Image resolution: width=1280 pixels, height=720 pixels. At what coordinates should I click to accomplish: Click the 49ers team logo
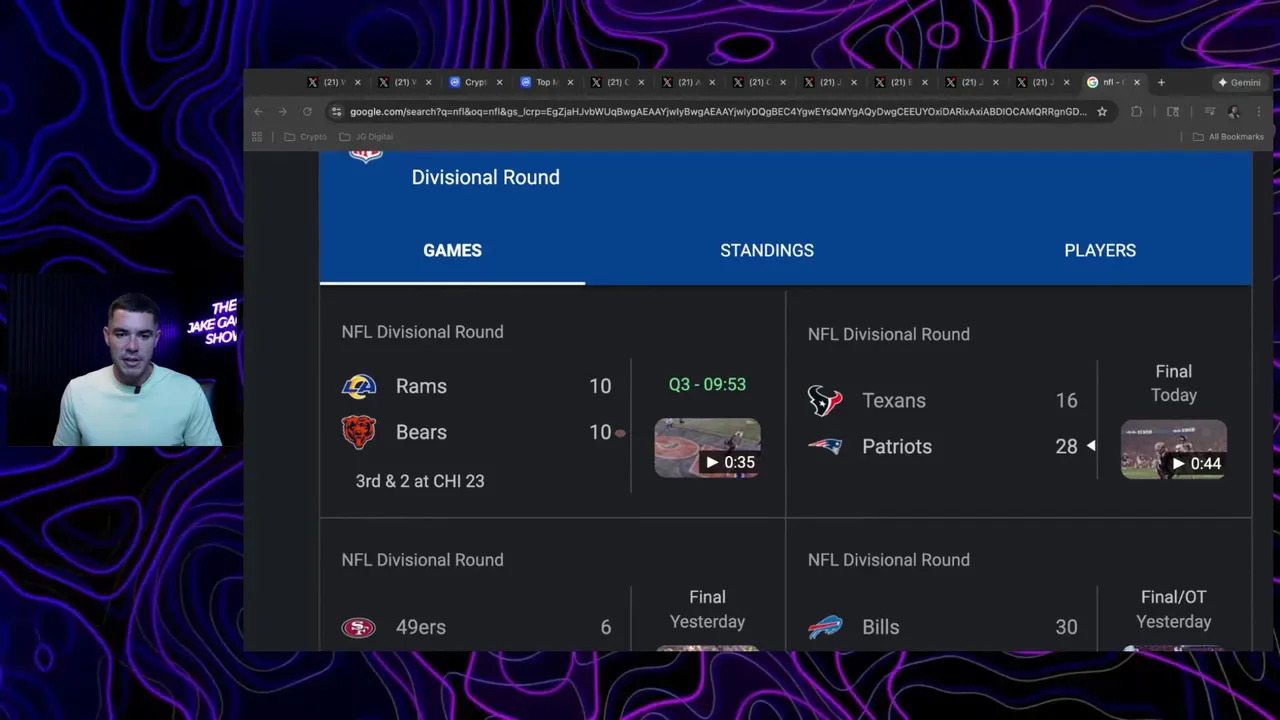[x=358, y=627]
